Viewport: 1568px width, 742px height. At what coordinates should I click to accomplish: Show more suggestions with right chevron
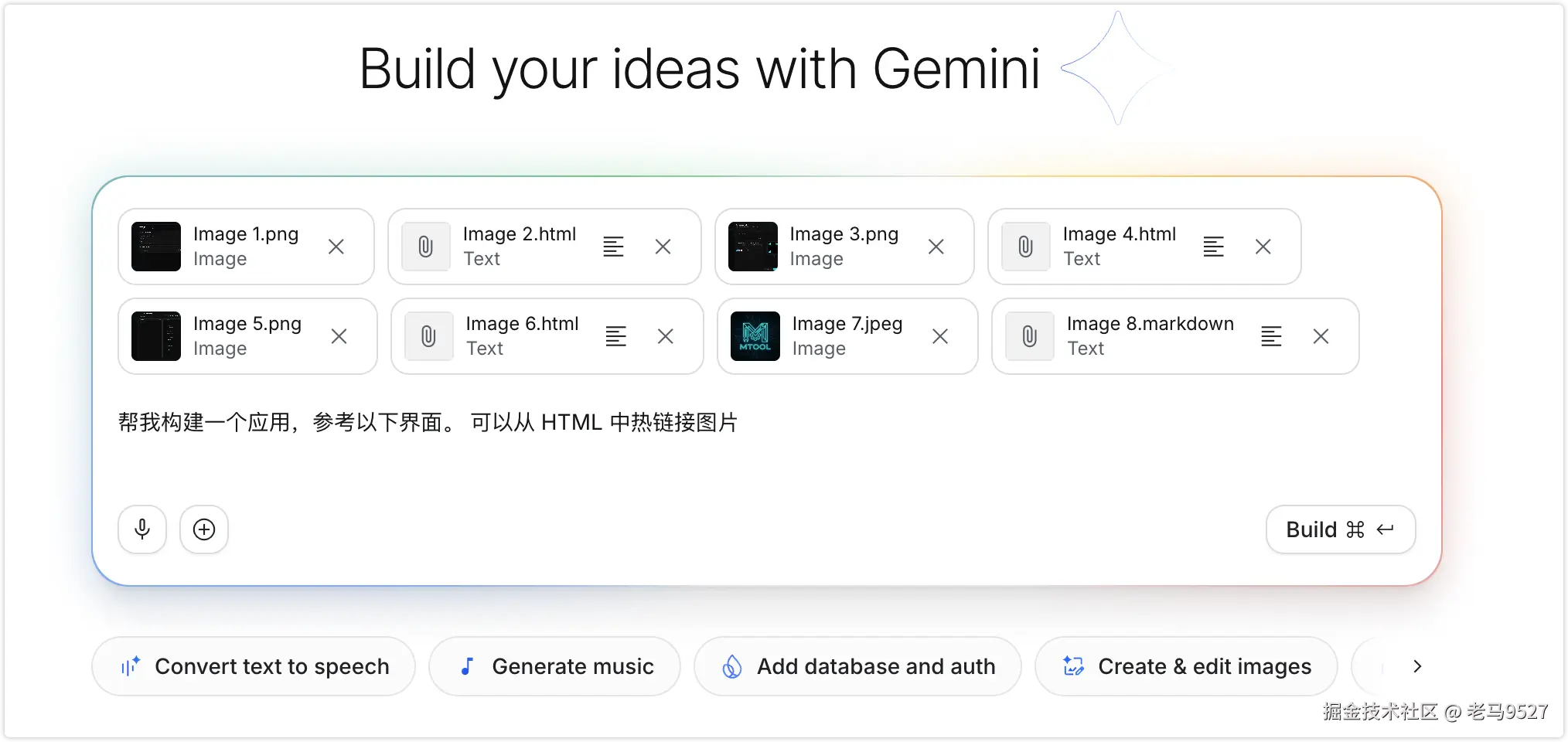point(1417,666)
